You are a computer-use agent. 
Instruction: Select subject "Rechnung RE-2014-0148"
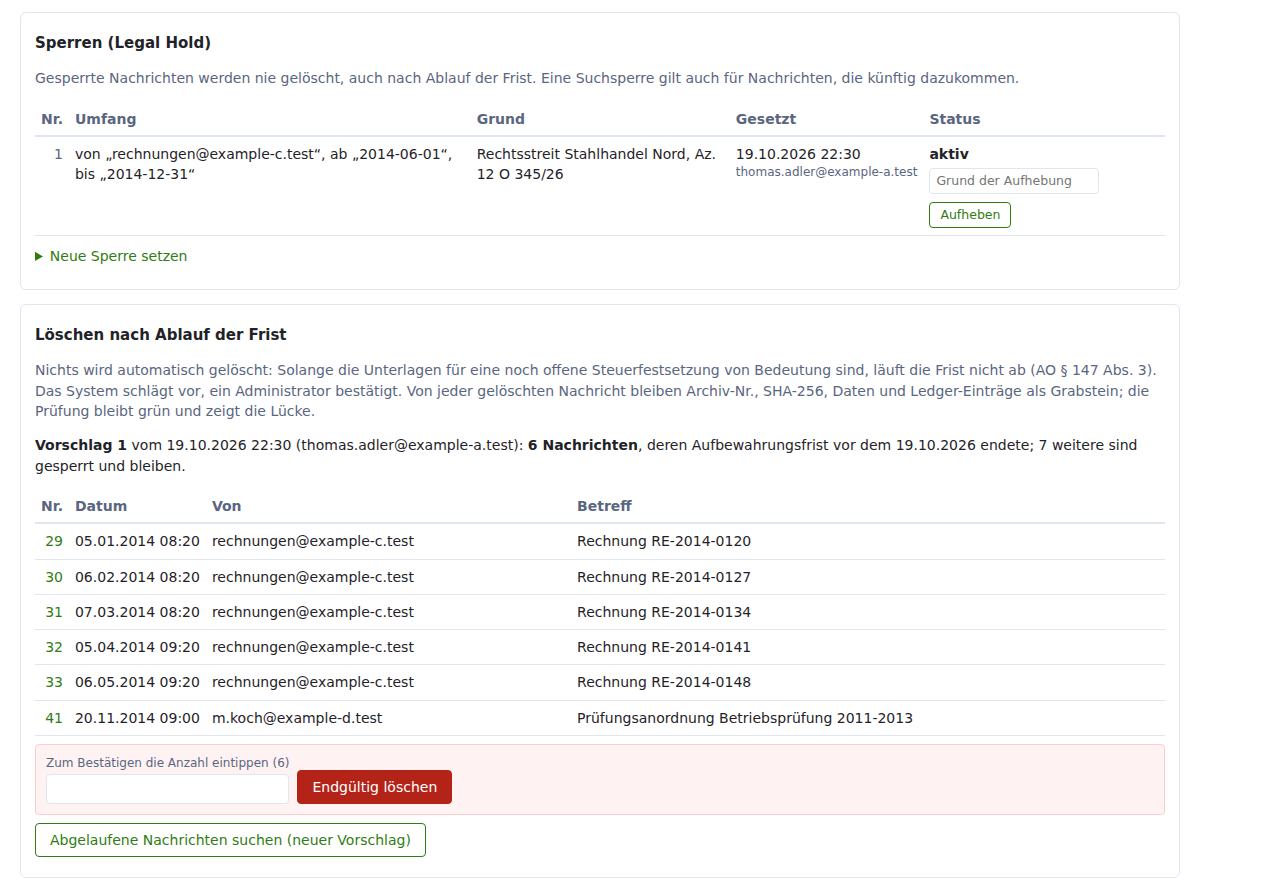[664, 682]
